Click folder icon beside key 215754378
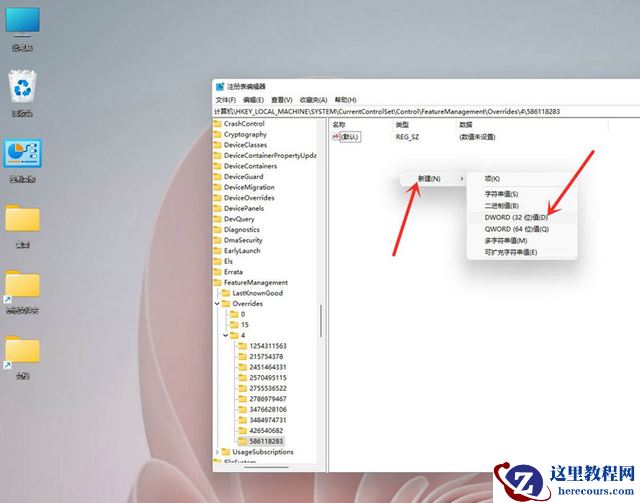The image size is (640, 503). [243, 356]
